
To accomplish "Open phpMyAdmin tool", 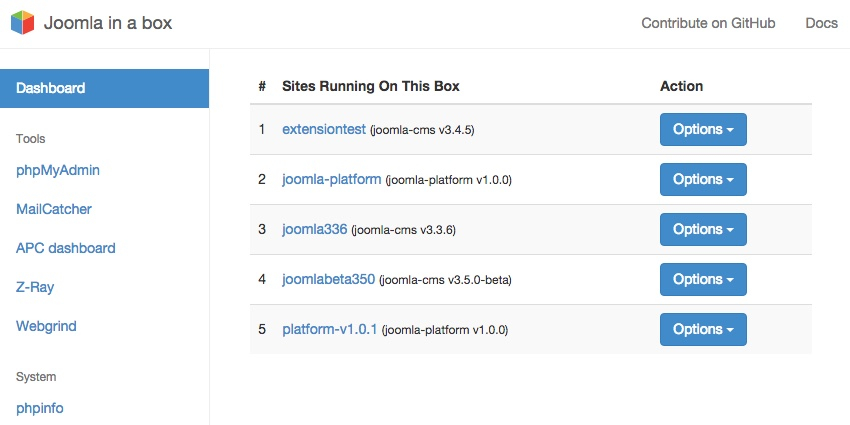I will coord(58,171).
